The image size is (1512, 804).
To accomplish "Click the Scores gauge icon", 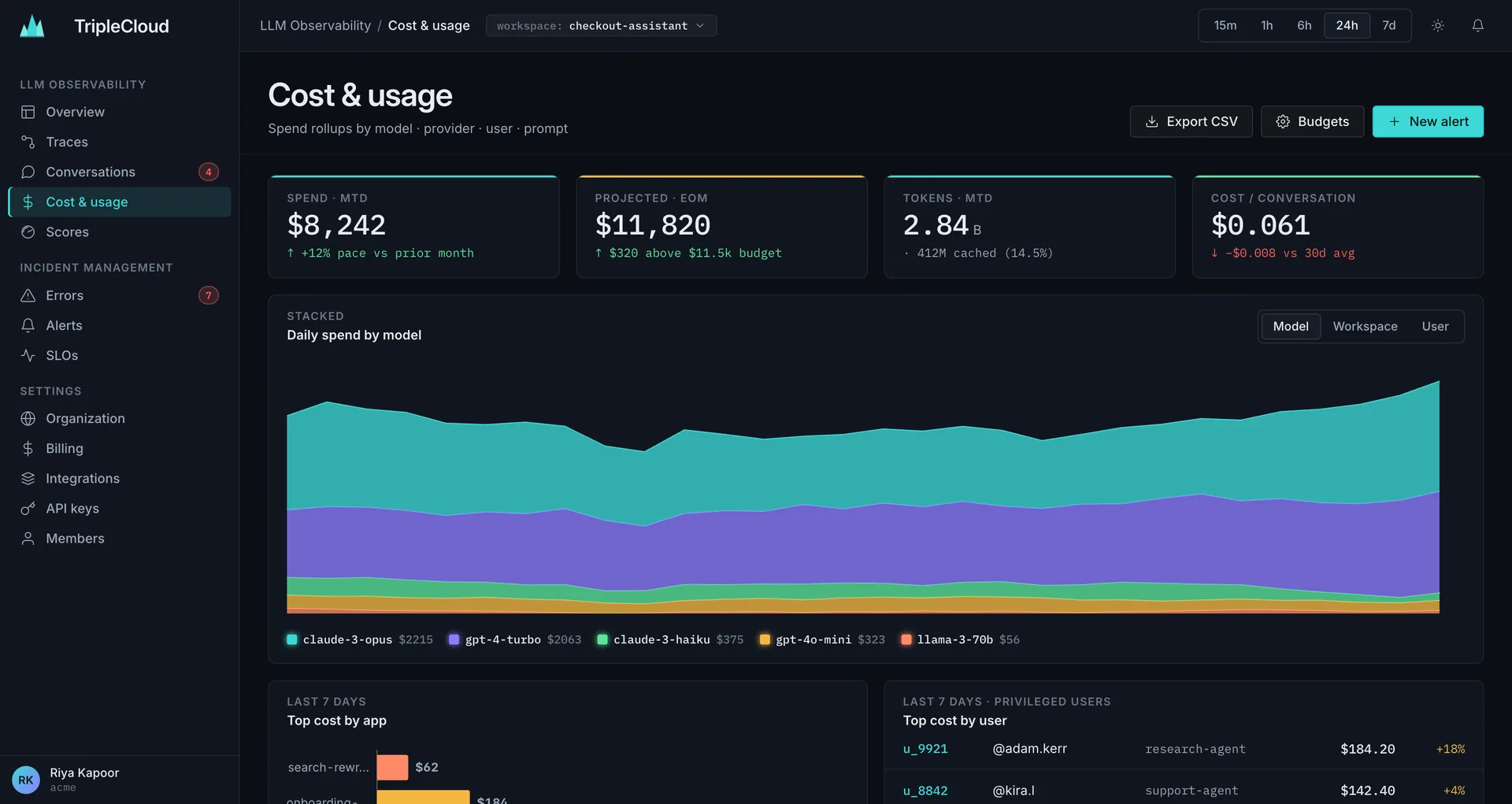I will pos(28,232).
